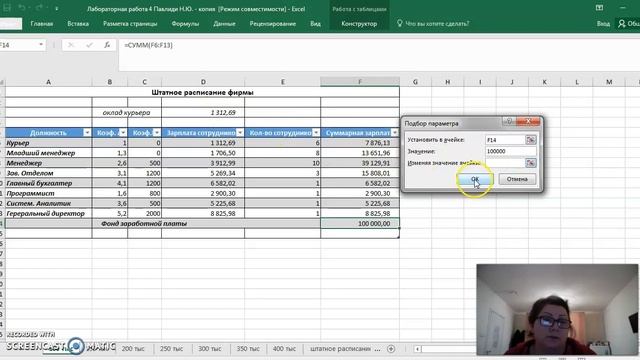Switch to the '400 тыс' sheet tab
The height and width of the screenshot is (360, 640).
[x=284, y=349]
